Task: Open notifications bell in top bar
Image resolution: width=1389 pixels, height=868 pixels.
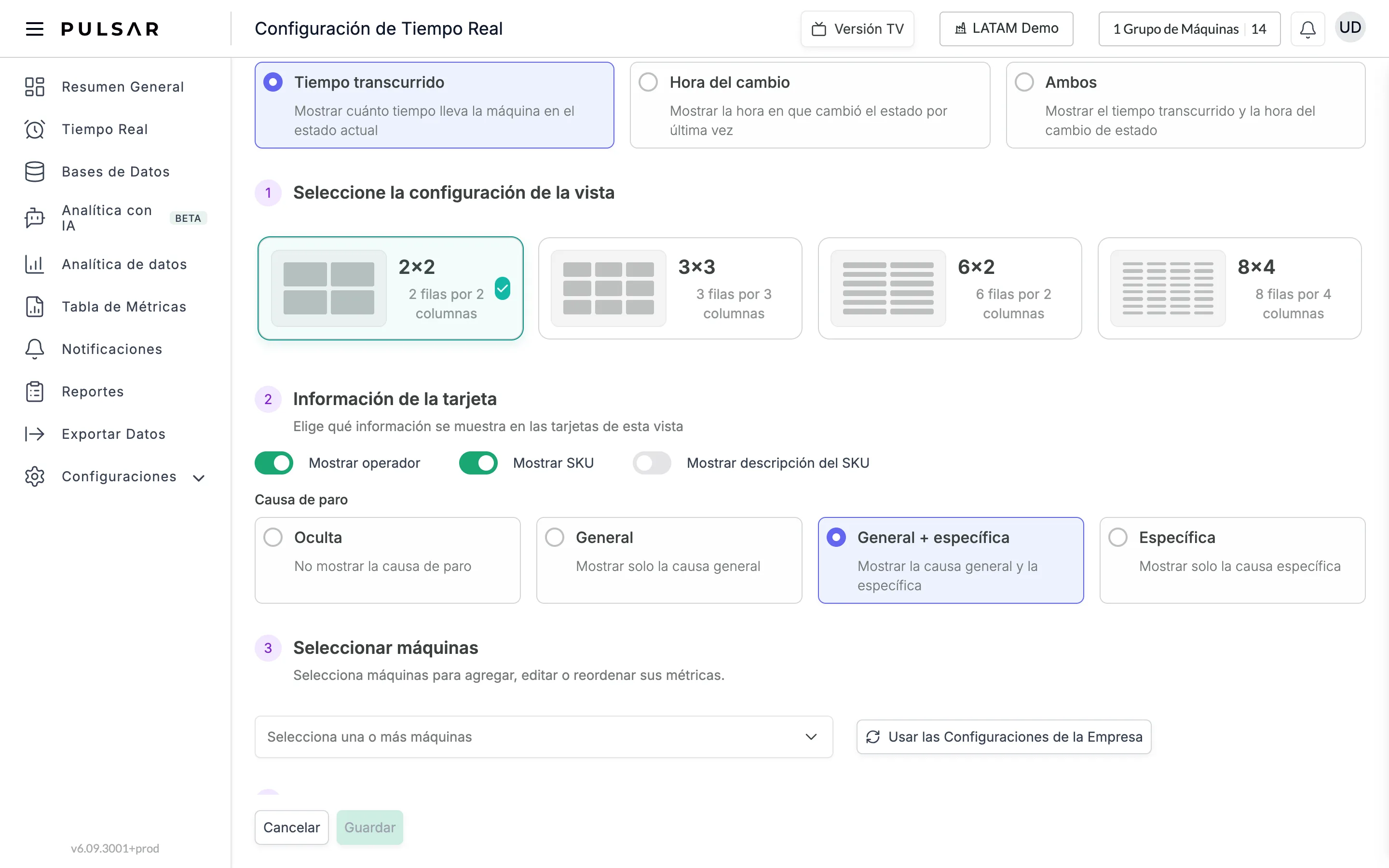Action: point(1307,29)
